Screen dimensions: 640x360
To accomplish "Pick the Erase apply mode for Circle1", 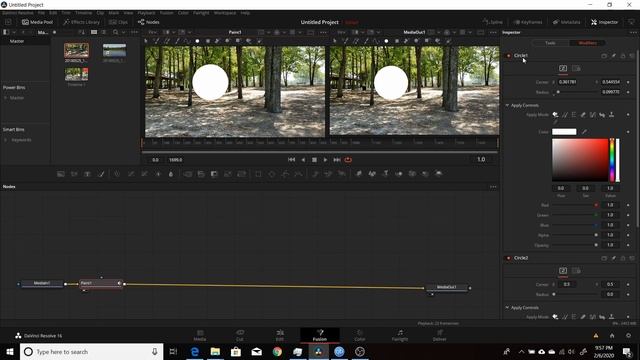I will pyautogui.click(x=583, y=115).
